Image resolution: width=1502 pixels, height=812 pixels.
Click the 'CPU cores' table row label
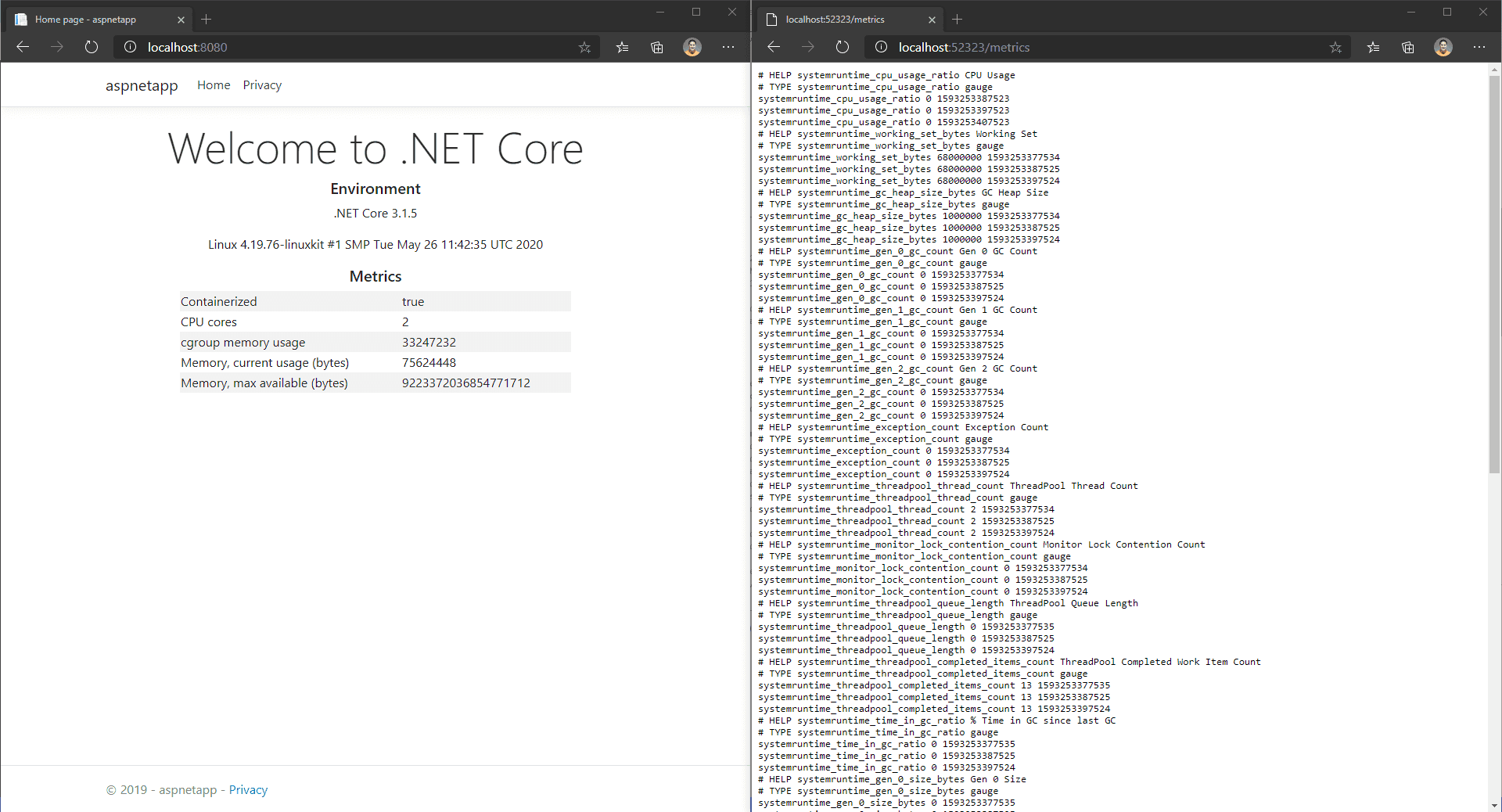(x=209, y=322)
